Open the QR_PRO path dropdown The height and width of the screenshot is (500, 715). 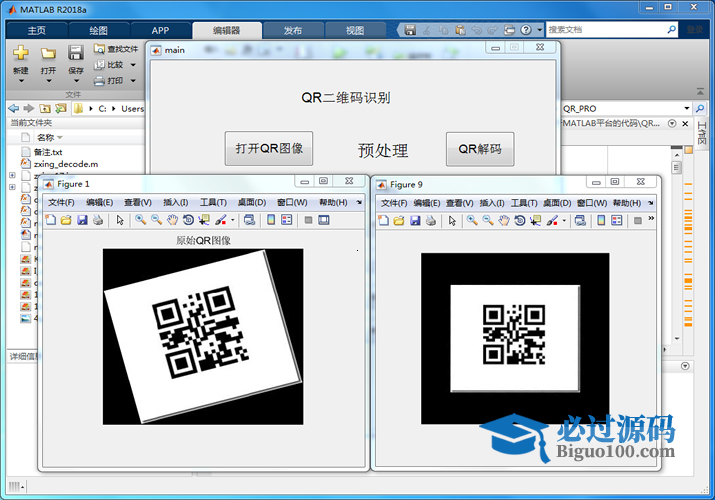[687, 108]
